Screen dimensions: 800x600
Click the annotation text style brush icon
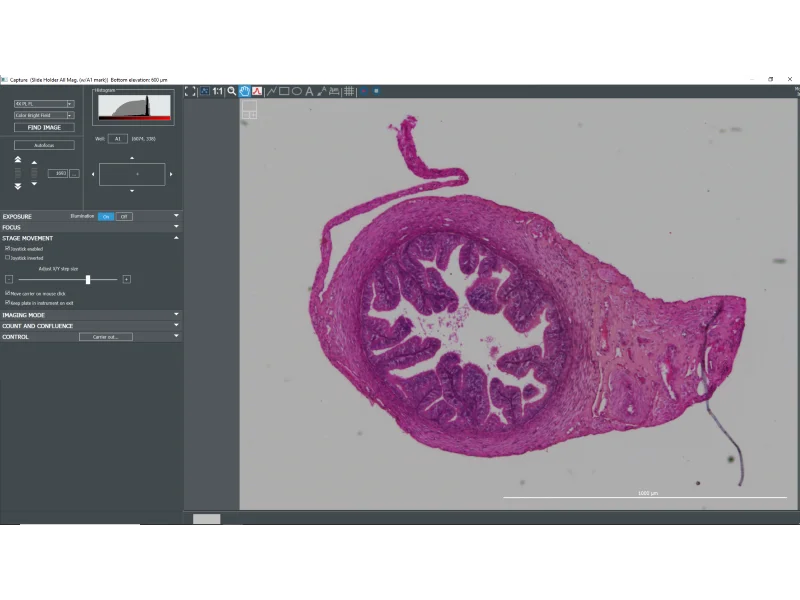321,91
